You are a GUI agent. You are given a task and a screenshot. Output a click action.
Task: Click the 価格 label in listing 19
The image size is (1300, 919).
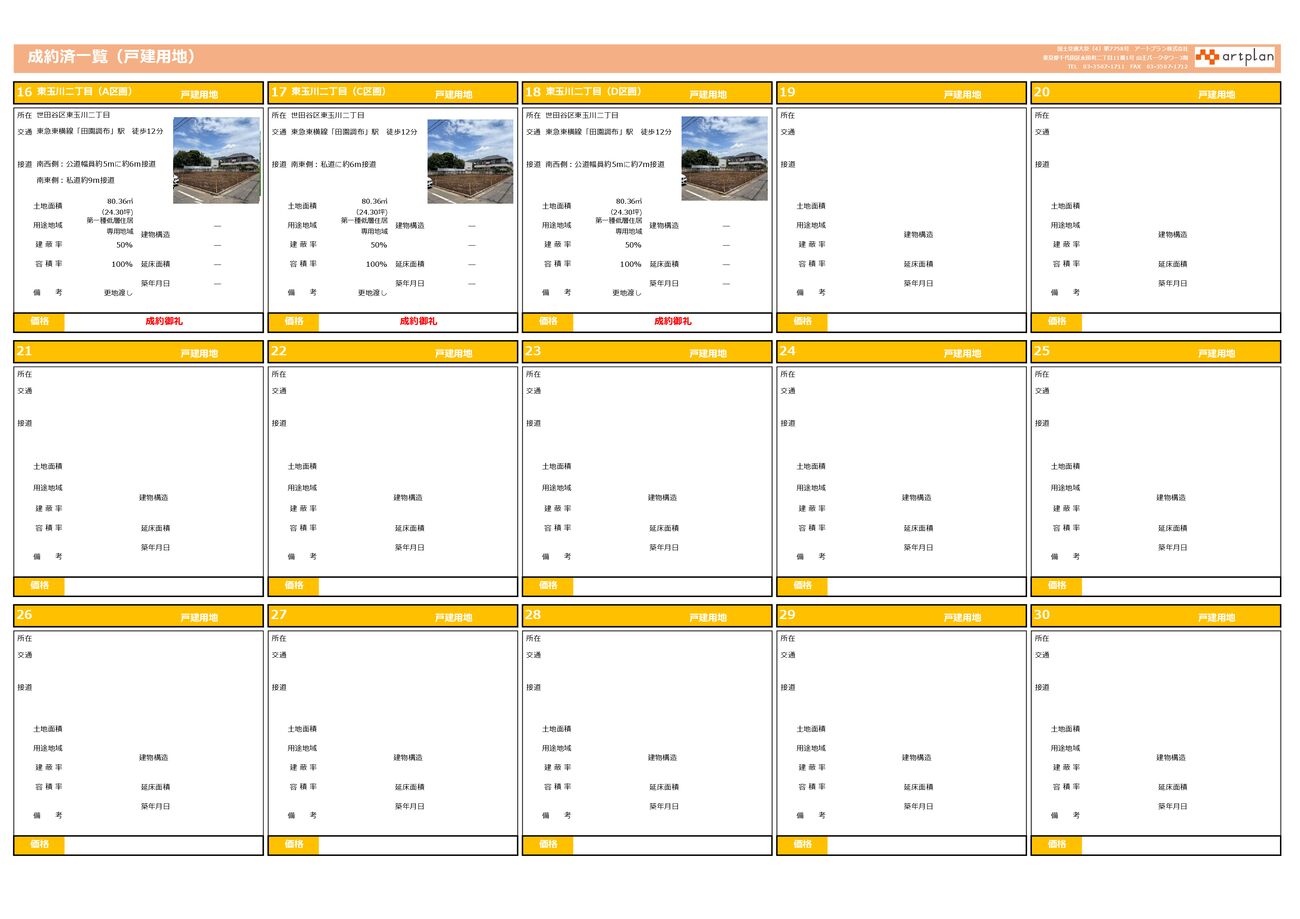click(x=802, y=322)
